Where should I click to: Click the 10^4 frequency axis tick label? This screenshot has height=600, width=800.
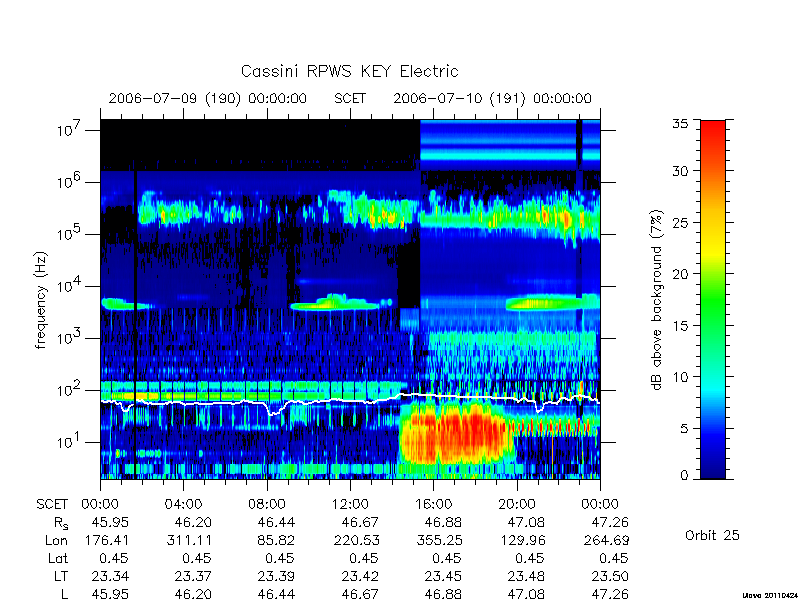tap(70, 285)
